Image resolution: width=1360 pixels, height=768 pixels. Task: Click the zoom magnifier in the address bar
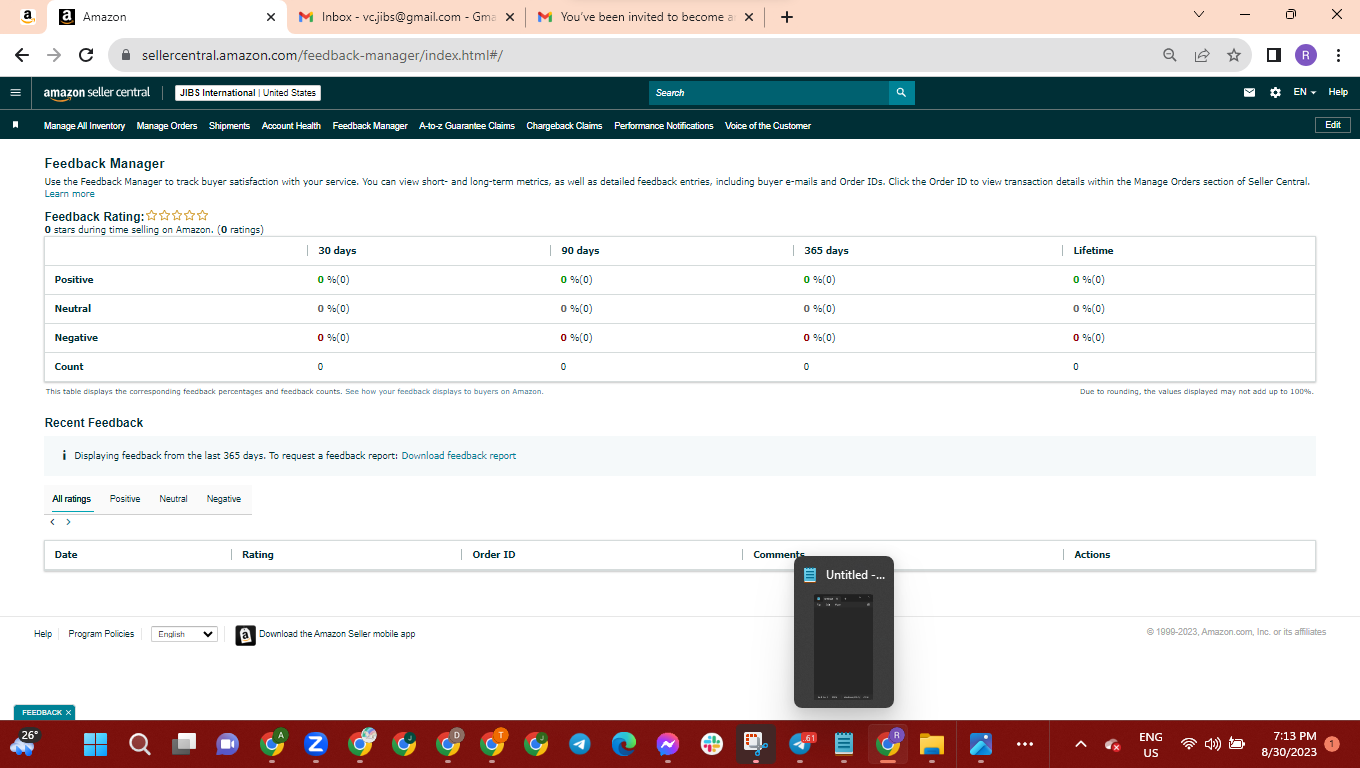tap(1169, 55)
